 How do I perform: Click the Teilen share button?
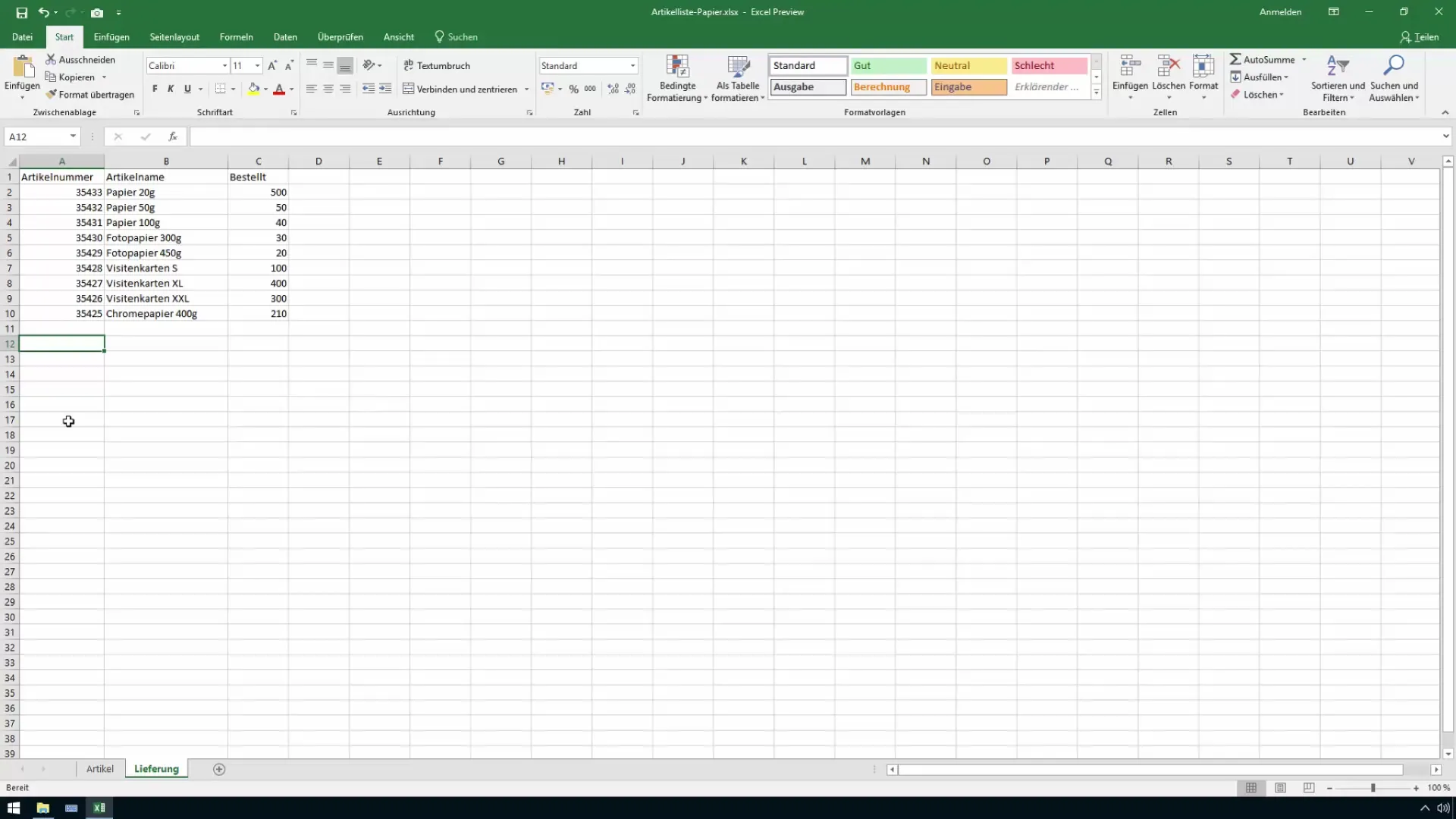click(1420, 36)
